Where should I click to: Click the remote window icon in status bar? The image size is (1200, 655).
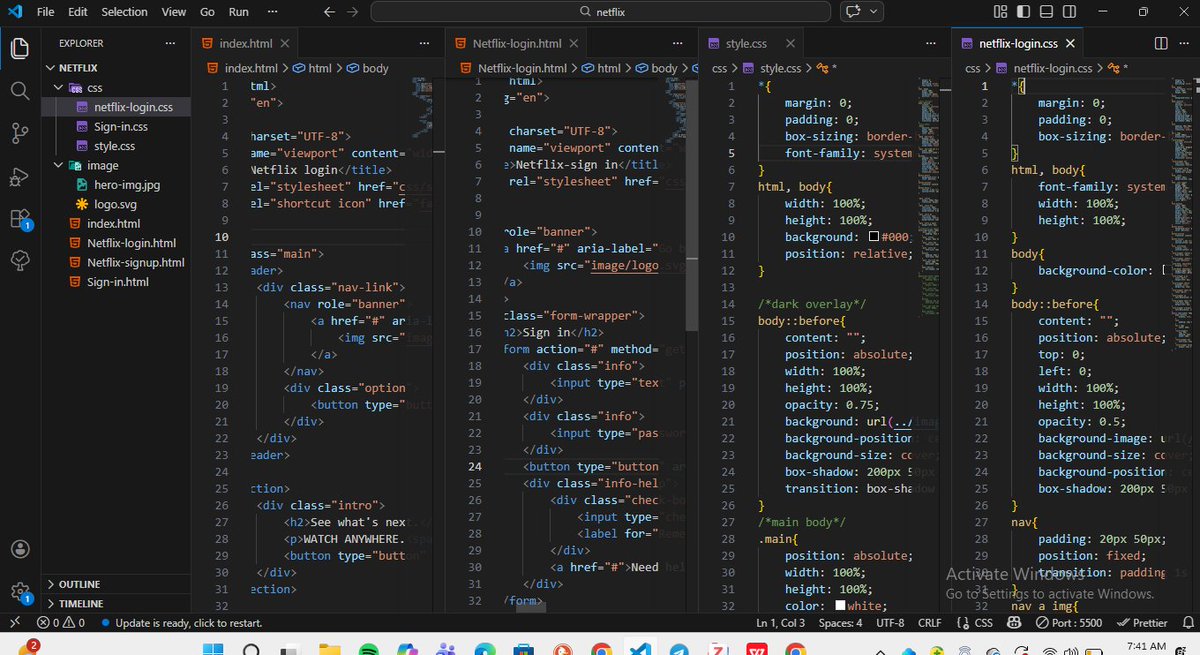pyautogui.click(x=13, y=622)
